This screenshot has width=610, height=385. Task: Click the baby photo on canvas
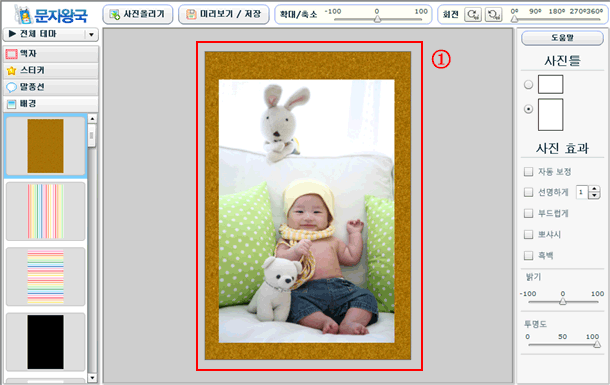click(307, 211)
